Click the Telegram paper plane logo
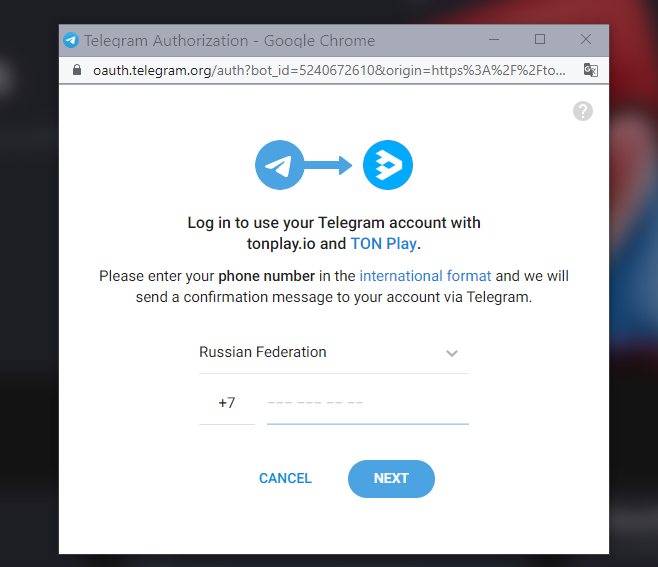658x567 pixels. [279, 165]
